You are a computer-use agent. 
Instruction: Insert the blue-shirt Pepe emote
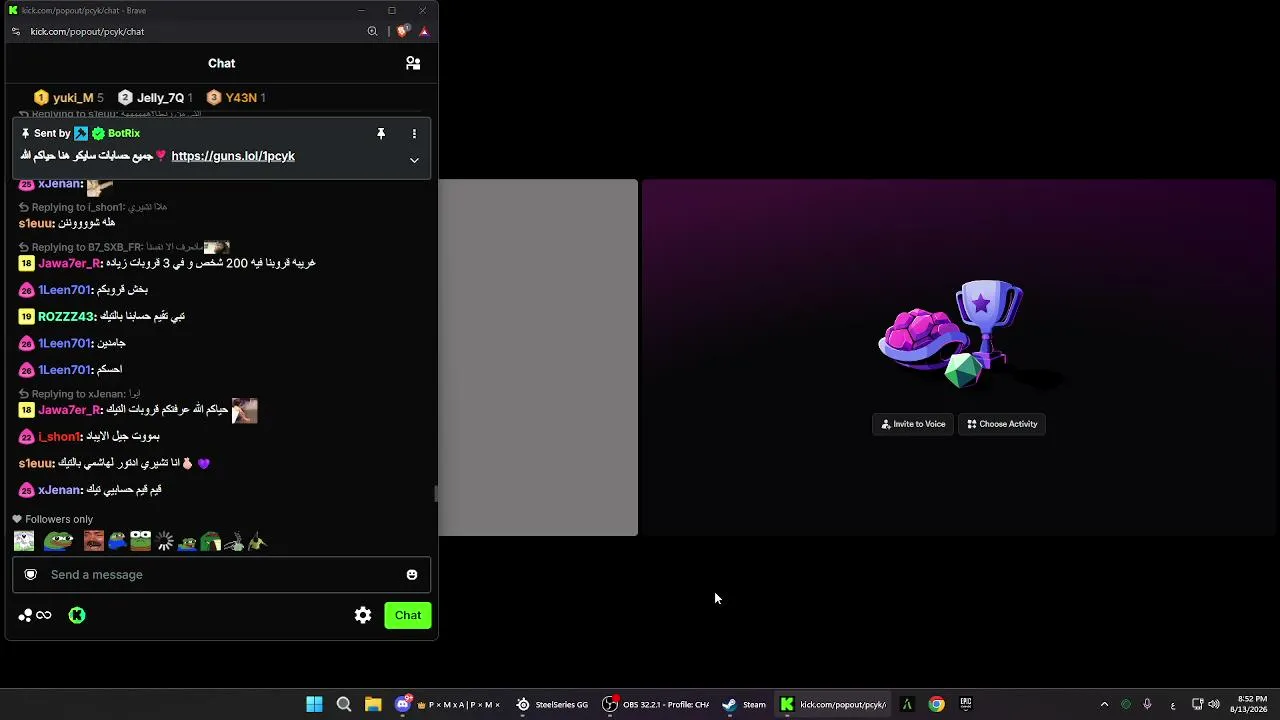coord(117,541)
